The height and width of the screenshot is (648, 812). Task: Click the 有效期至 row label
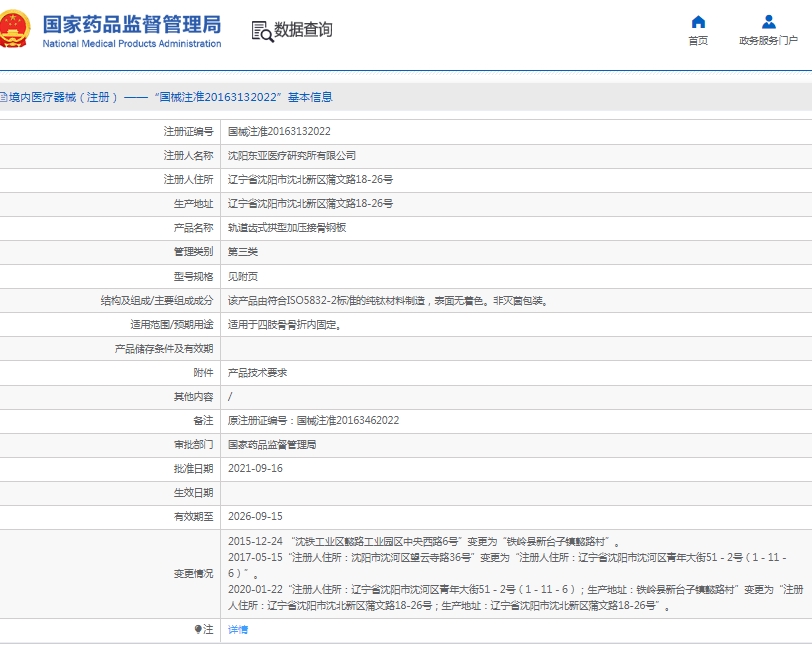(193, 516)
